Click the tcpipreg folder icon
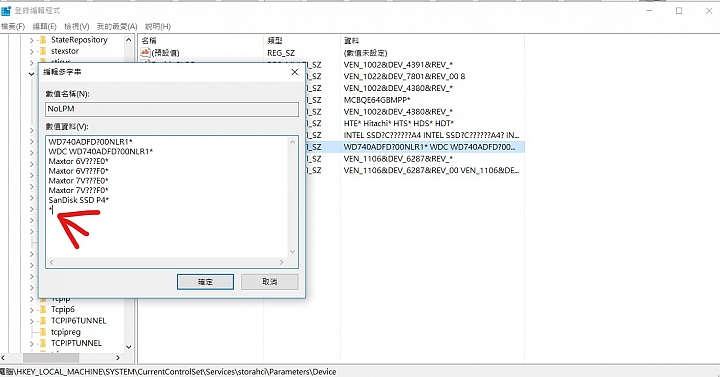Image resolution: width=720 pixels, height=377 pixels. tap(43, 332)
